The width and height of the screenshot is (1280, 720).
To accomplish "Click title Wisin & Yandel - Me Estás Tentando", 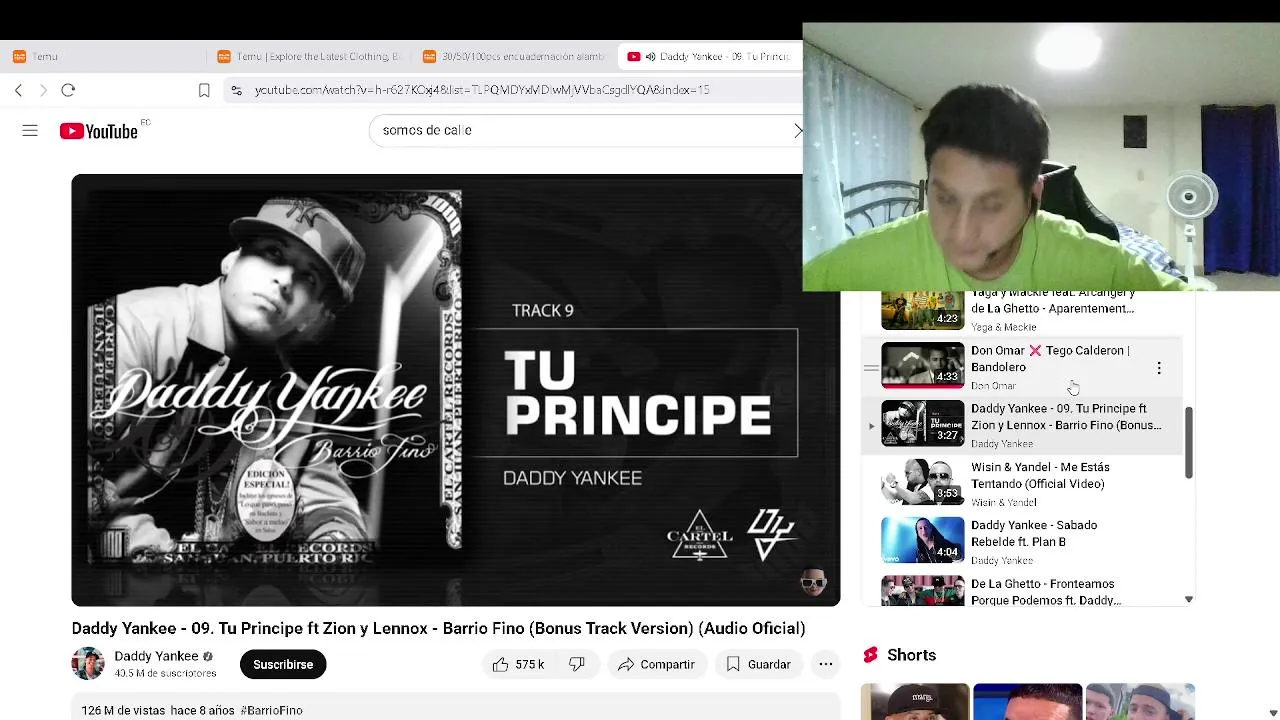I will coord(1040,475).
